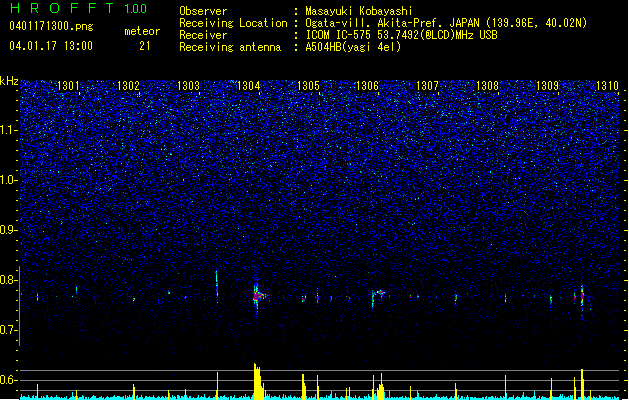Click the 0.6 kHz axis label
Screen dimensions: 629x400
click(9, 380)
